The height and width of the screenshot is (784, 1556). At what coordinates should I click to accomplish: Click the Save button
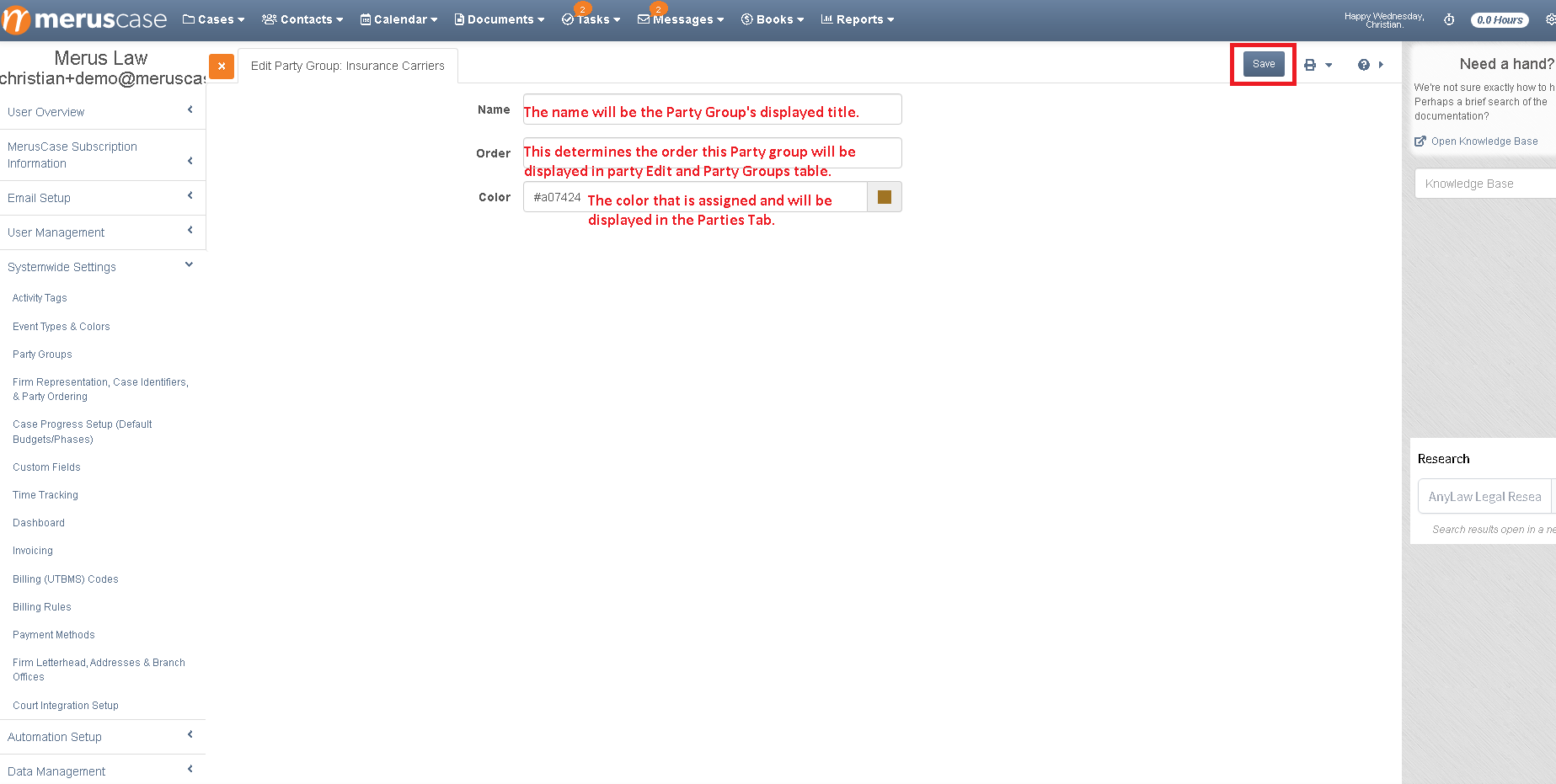tap(1264, 64)
